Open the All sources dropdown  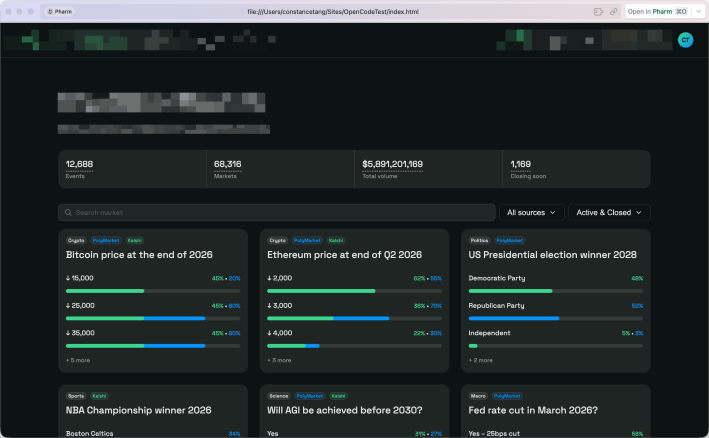531,213
